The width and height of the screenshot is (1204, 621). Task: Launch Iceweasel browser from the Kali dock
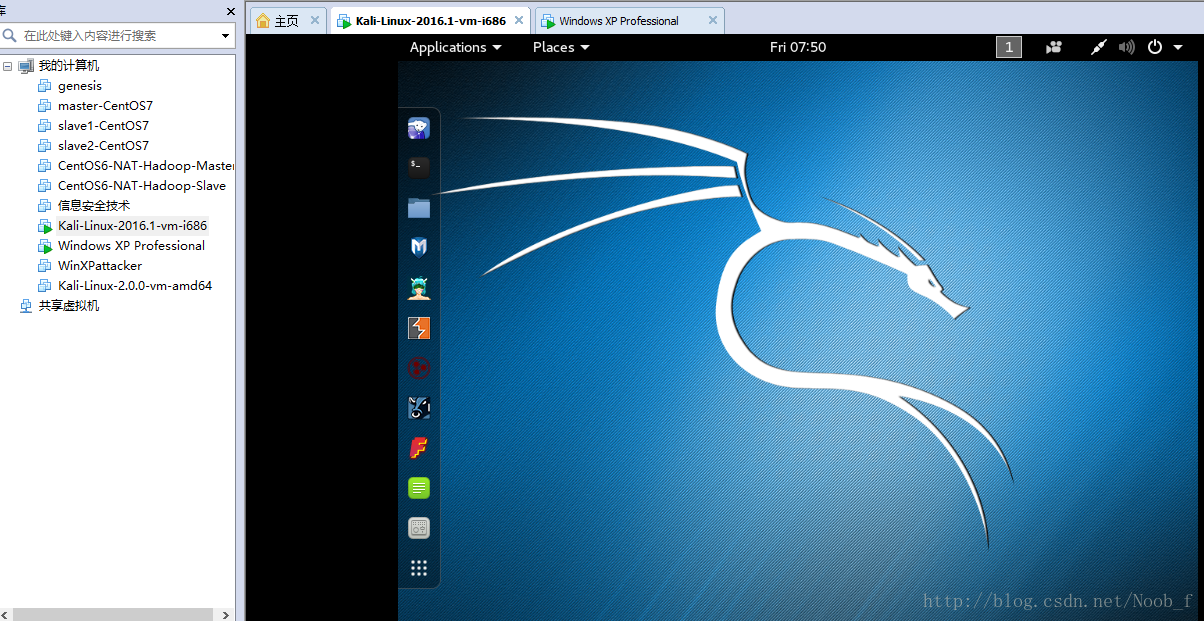[x=419, y=128]
